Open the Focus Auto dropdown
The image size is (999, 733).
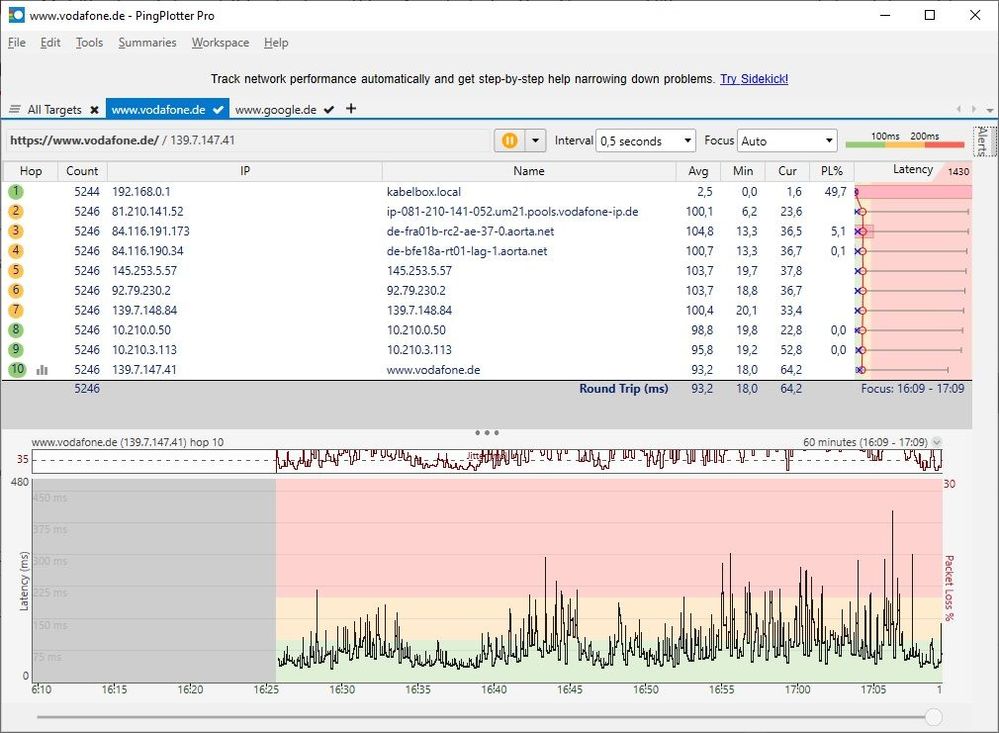[787, 141]
